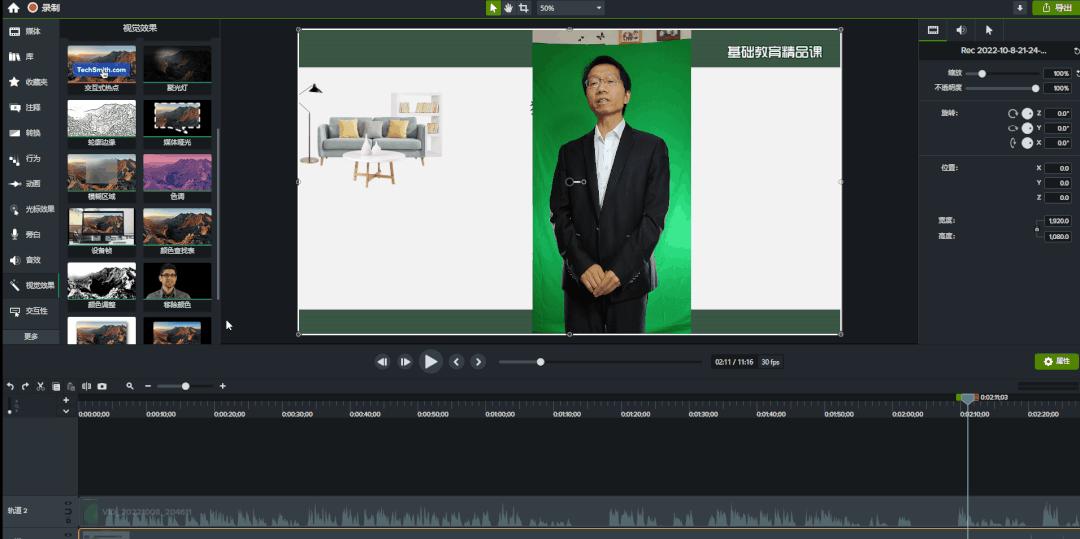
Task: Open the 收藏夹 favorites tab
Action: [30, 82]
